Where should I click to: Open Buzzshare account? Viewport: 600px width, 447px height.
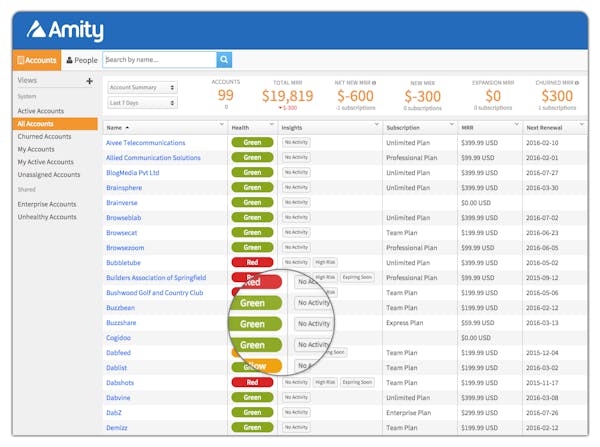[x=121, y=323]
